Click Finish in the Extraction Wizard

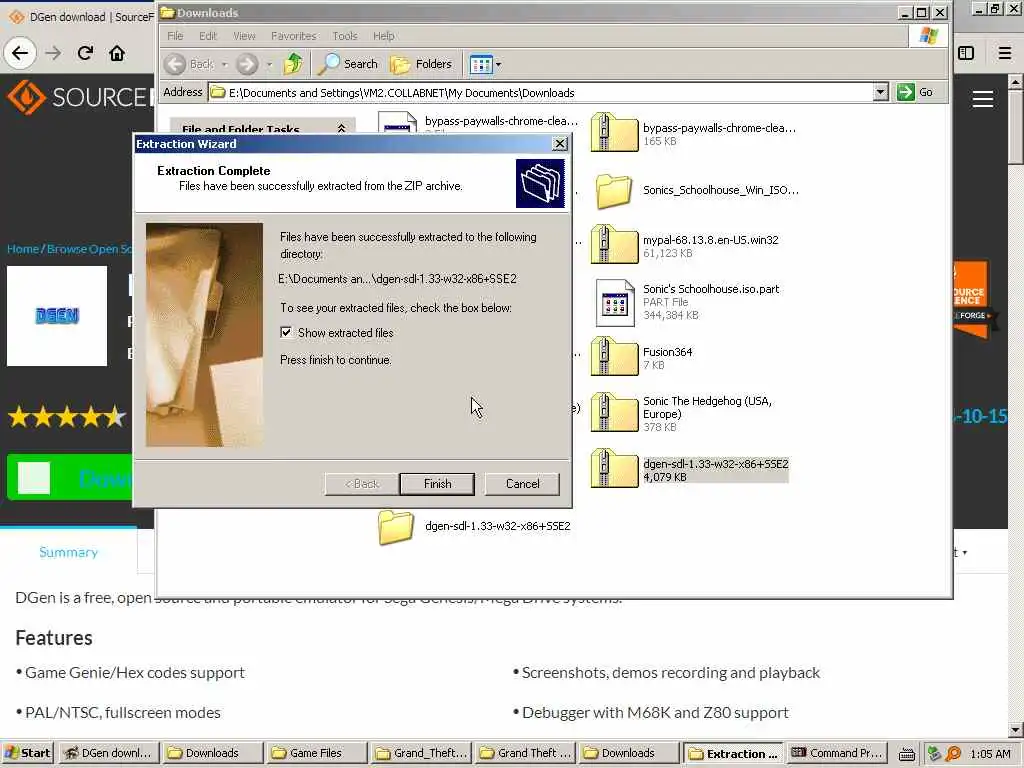(437, 484)
